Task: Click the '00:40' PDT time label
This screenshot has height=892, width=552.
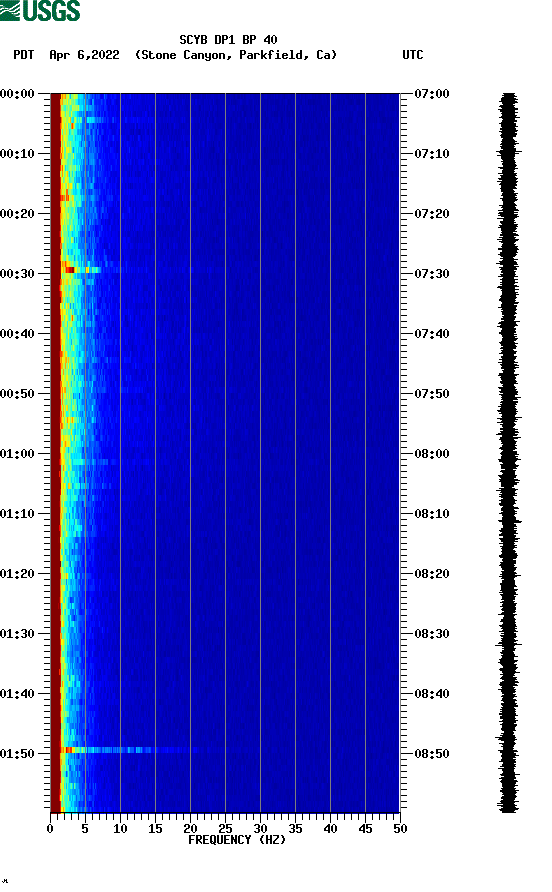Action: (x=17, y=333)
